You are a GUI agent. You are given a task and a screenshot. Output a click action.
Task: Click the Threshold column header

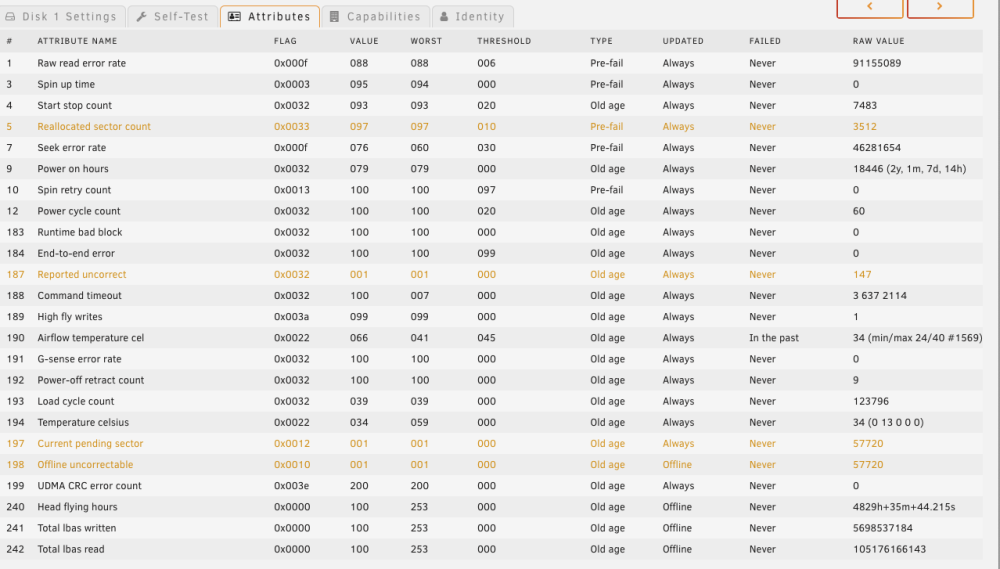[504, 41]
